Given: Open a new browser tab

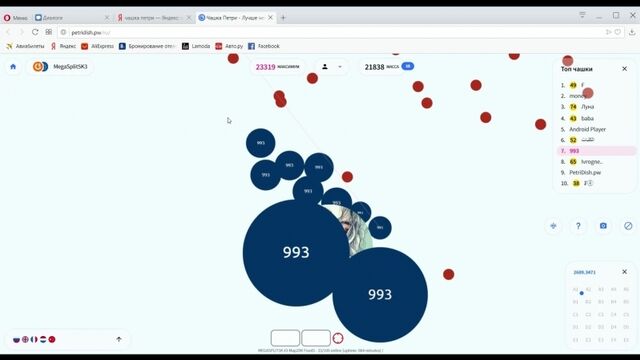Looking at the screenshot, I should tap(283, 18).
